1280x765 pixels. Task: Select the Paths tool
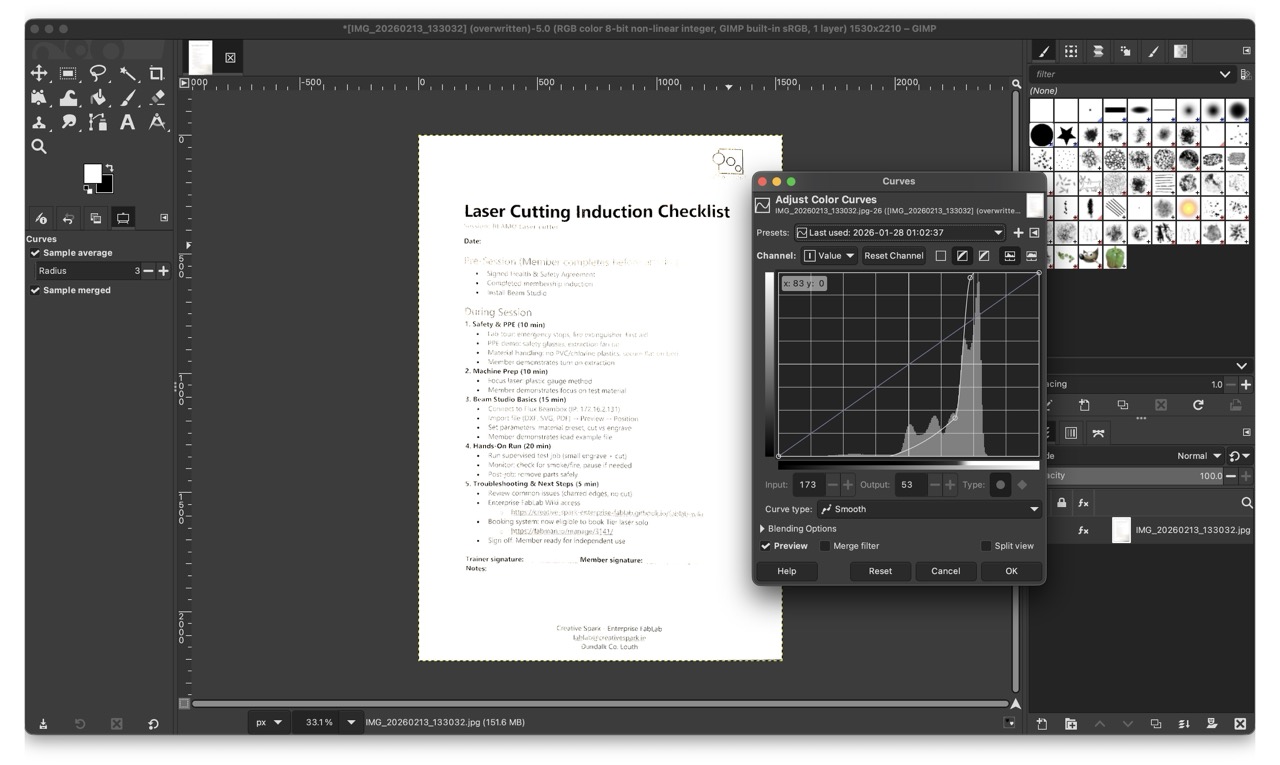pyautogui.click(x=98, y=122)
